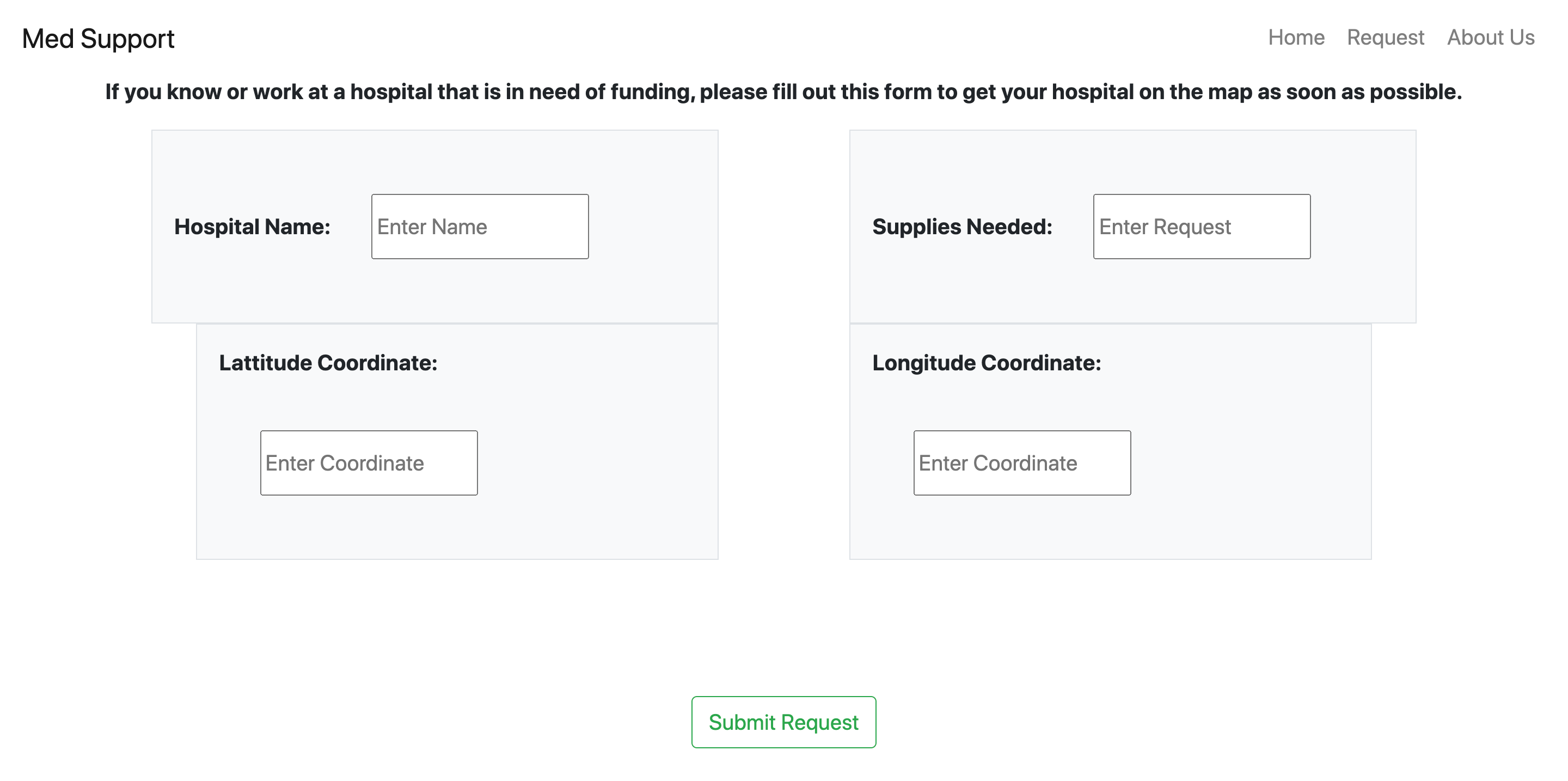Click the 'Longitude Coordinate:' label text
This screenshot has width=1568, height=781.
(x=986, y=363)
